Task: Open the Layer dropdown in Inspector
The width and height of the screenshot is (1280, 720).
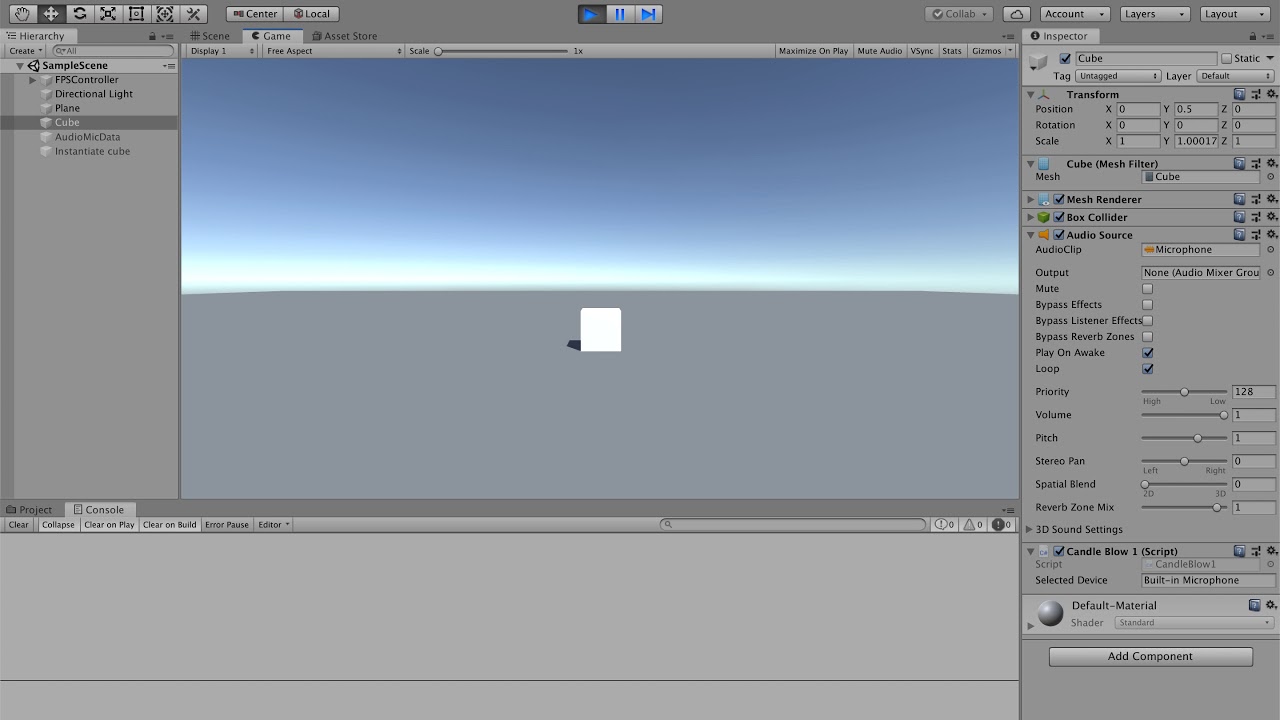Action: [1235, 76]
